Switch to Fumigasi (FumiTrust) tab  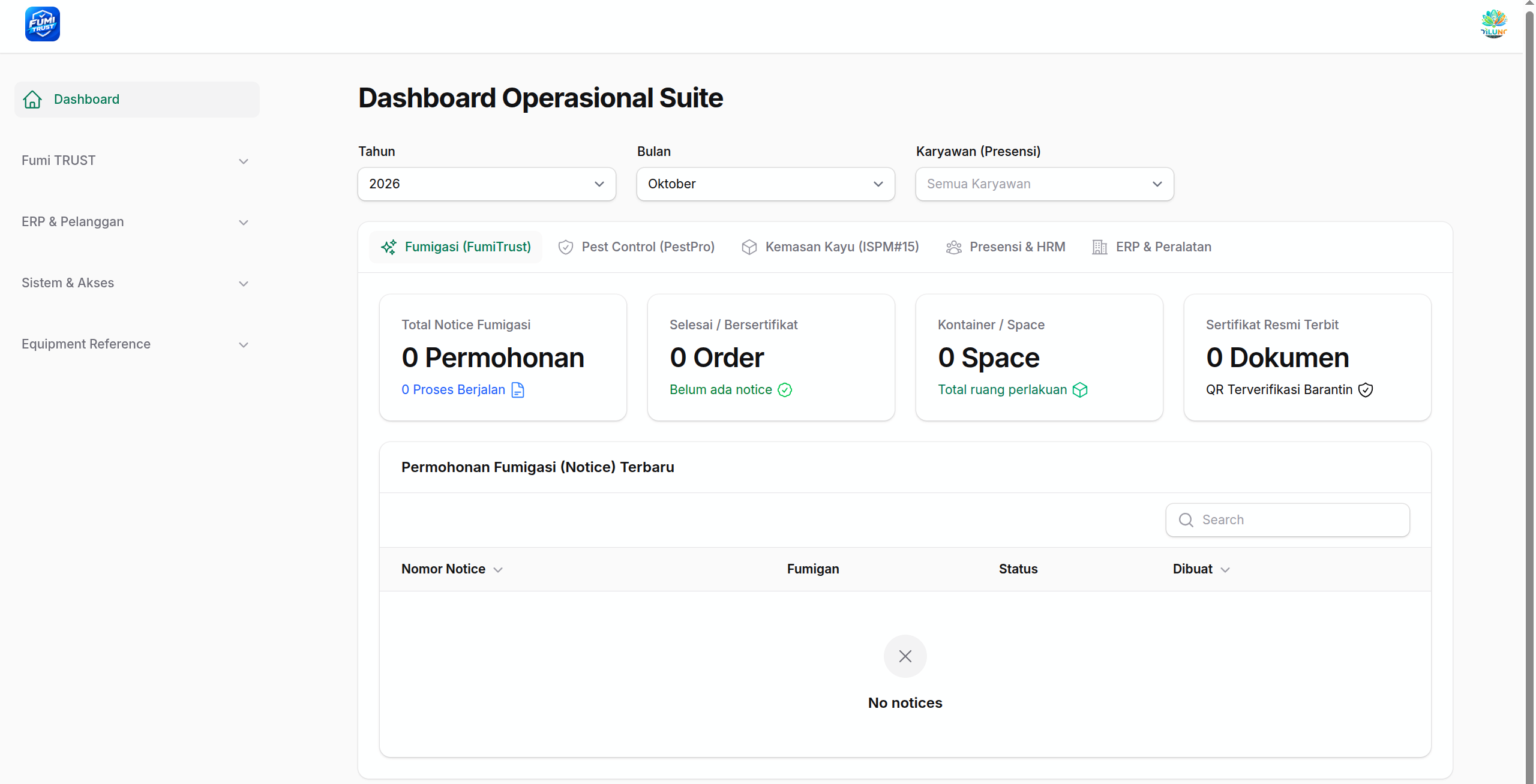tap(455, 247)
